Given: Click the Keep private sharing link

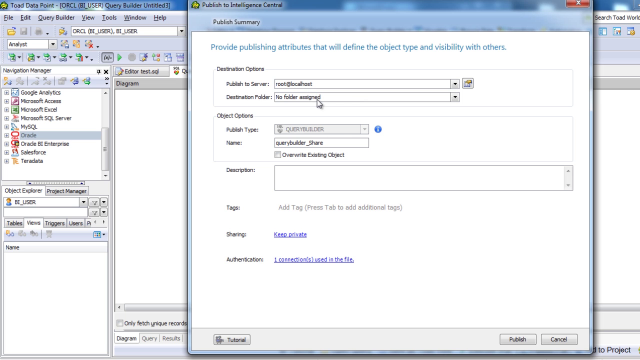Looking at the screenshot, I should [x=290, y=235].
